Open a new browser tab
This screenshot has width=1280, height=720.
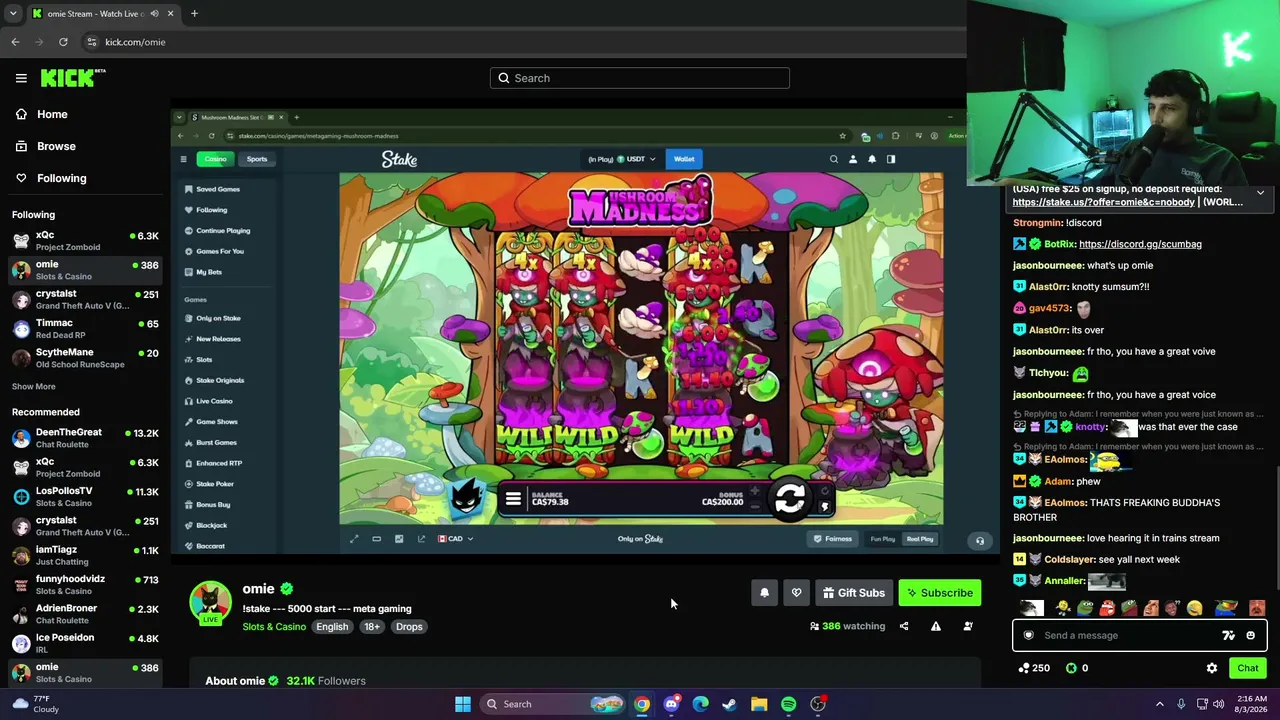[194, 14]
